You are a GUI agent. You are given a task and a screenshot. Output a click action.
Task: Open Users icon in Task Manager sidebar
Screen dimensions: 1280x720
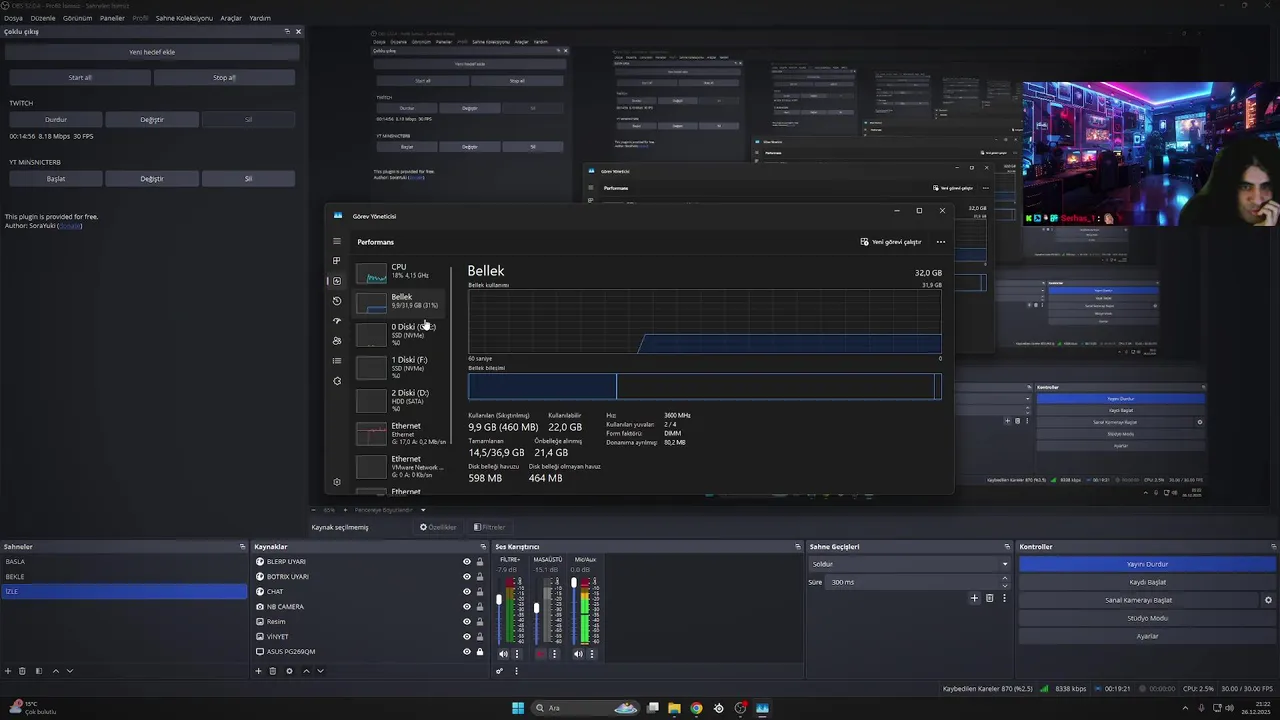click(x=337, y=341)
